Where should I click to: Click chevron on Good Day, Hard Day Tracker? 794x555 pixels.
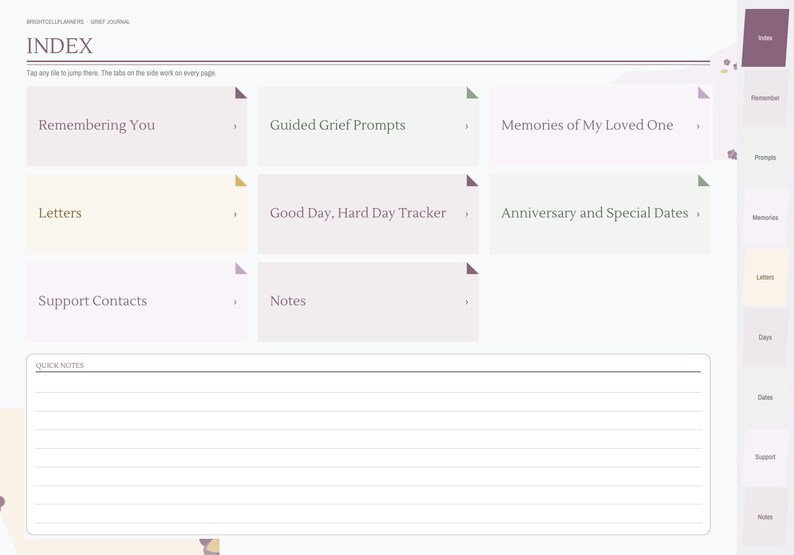point(466,214)
